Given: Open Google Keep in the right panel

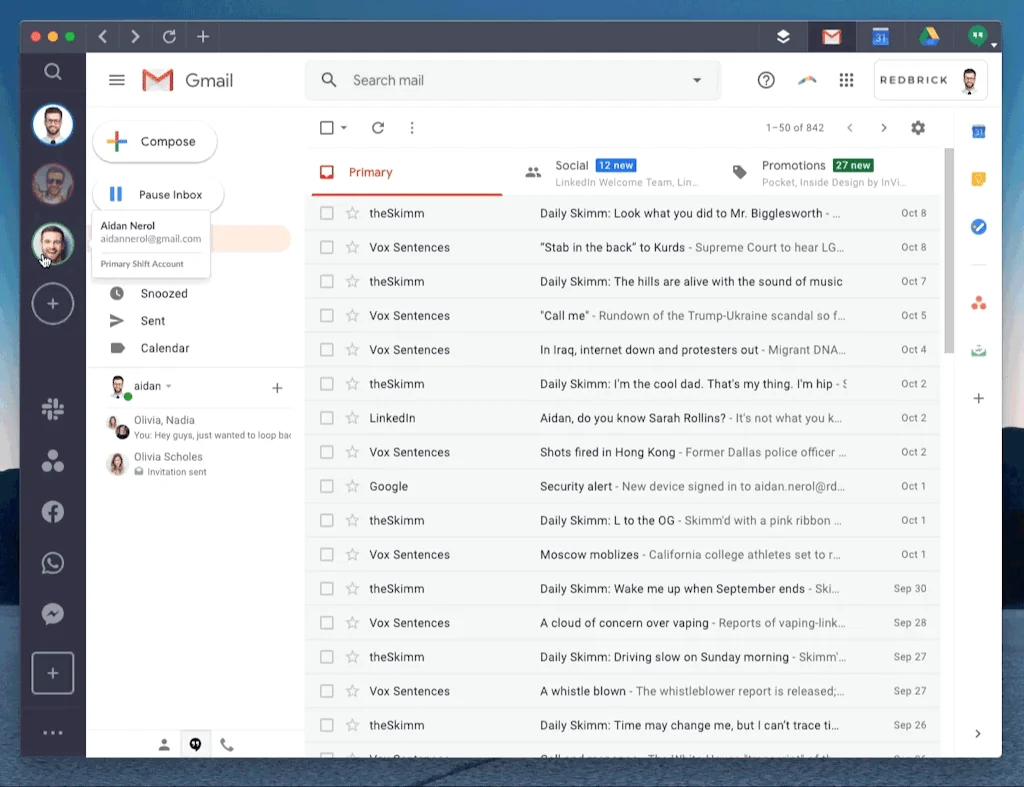Looking at the screenshot, I should click(x=978, y=178).
